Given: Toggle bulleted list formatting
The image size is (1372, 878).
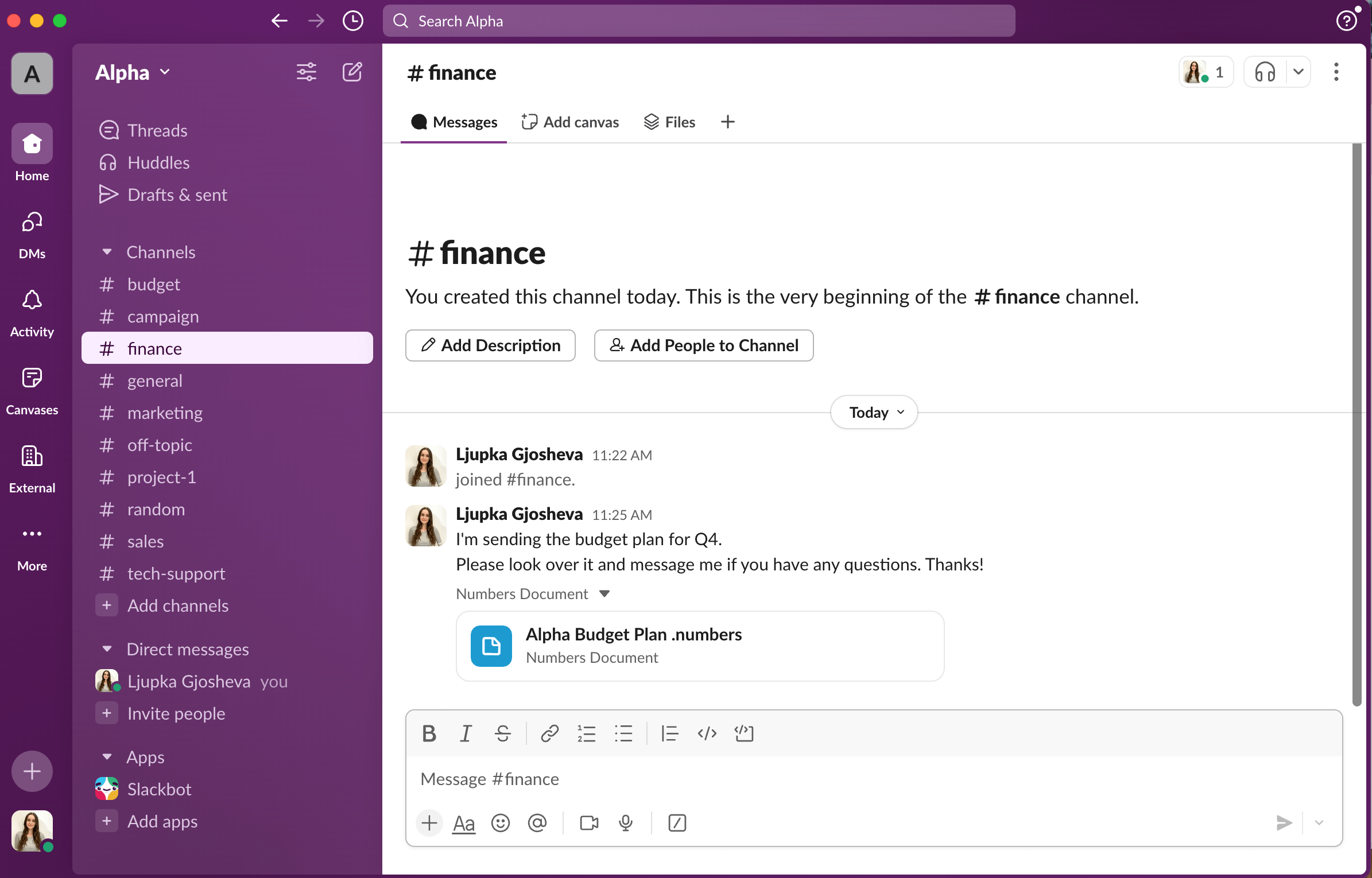Looking at the screenshot, I should [623, 733].
